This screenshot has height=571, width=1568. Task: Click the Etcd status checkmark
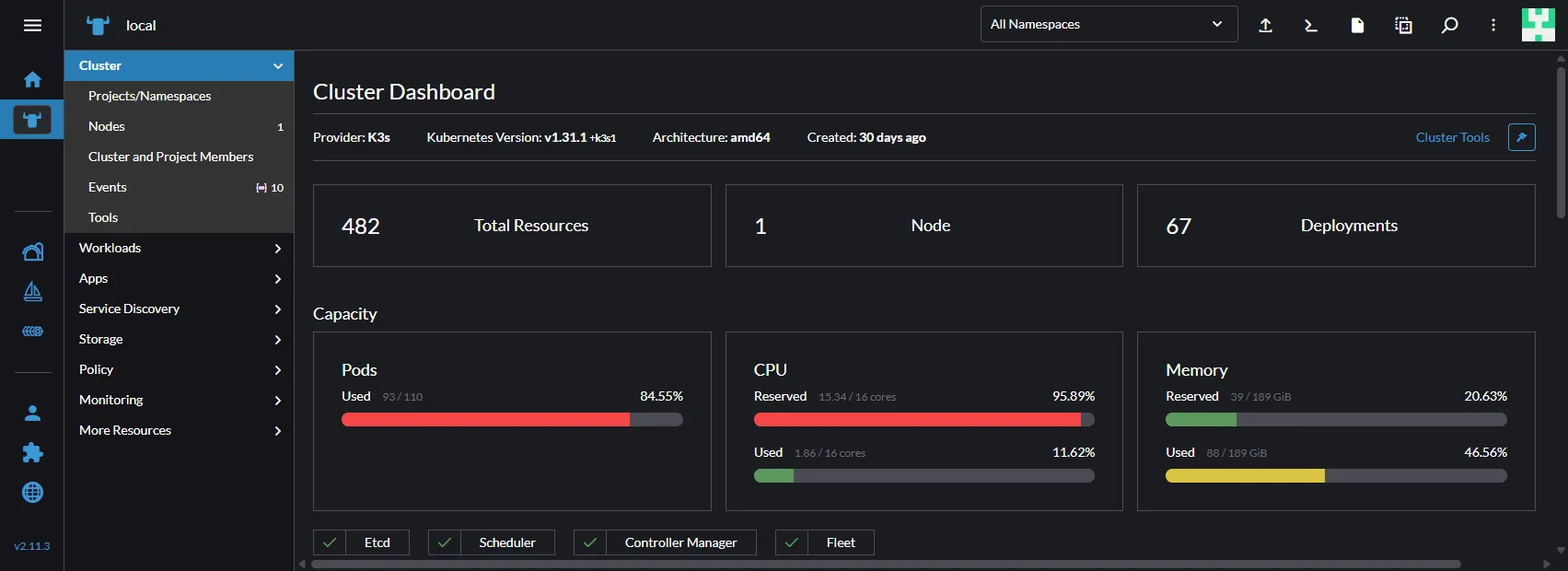330,542
